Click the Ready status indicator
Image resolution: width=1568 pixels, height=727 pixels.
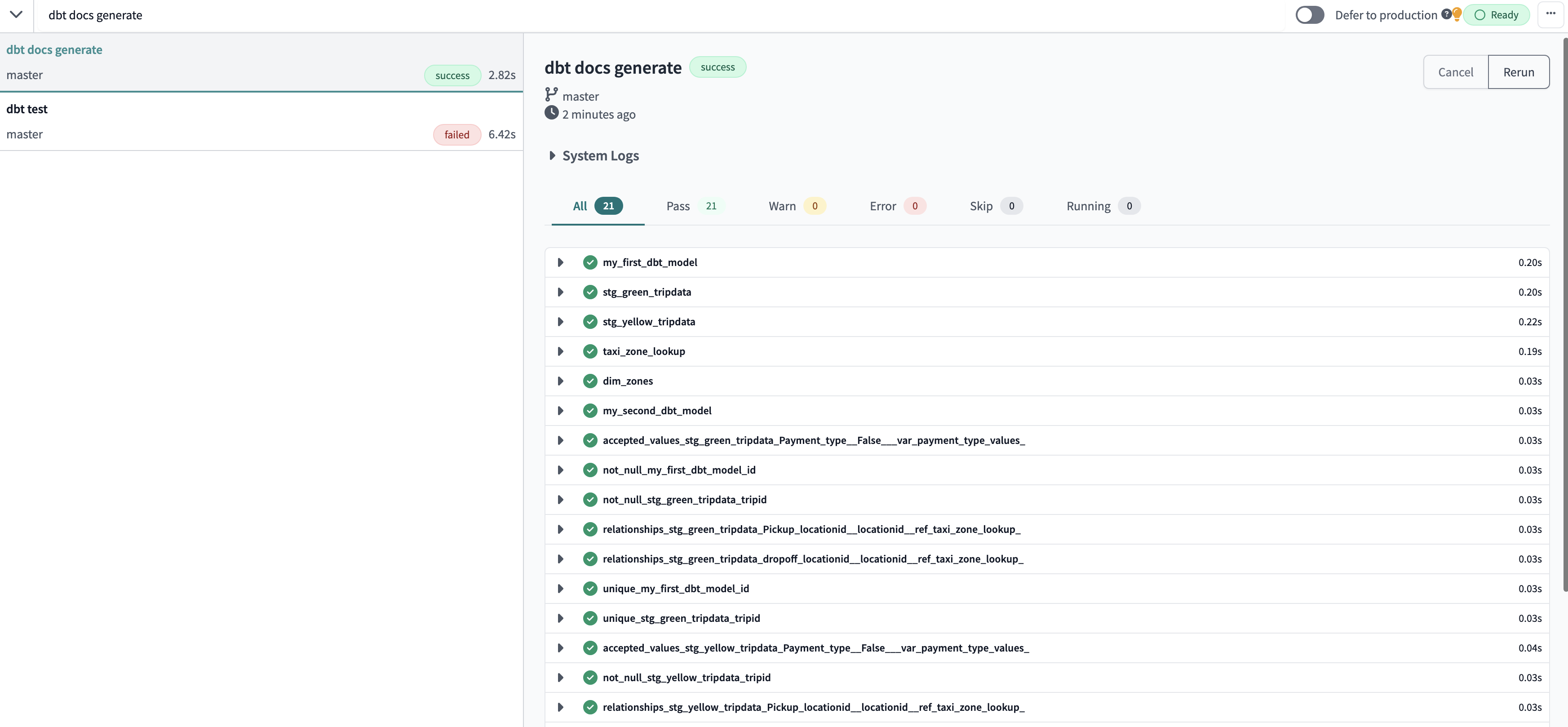[1496, 15]
